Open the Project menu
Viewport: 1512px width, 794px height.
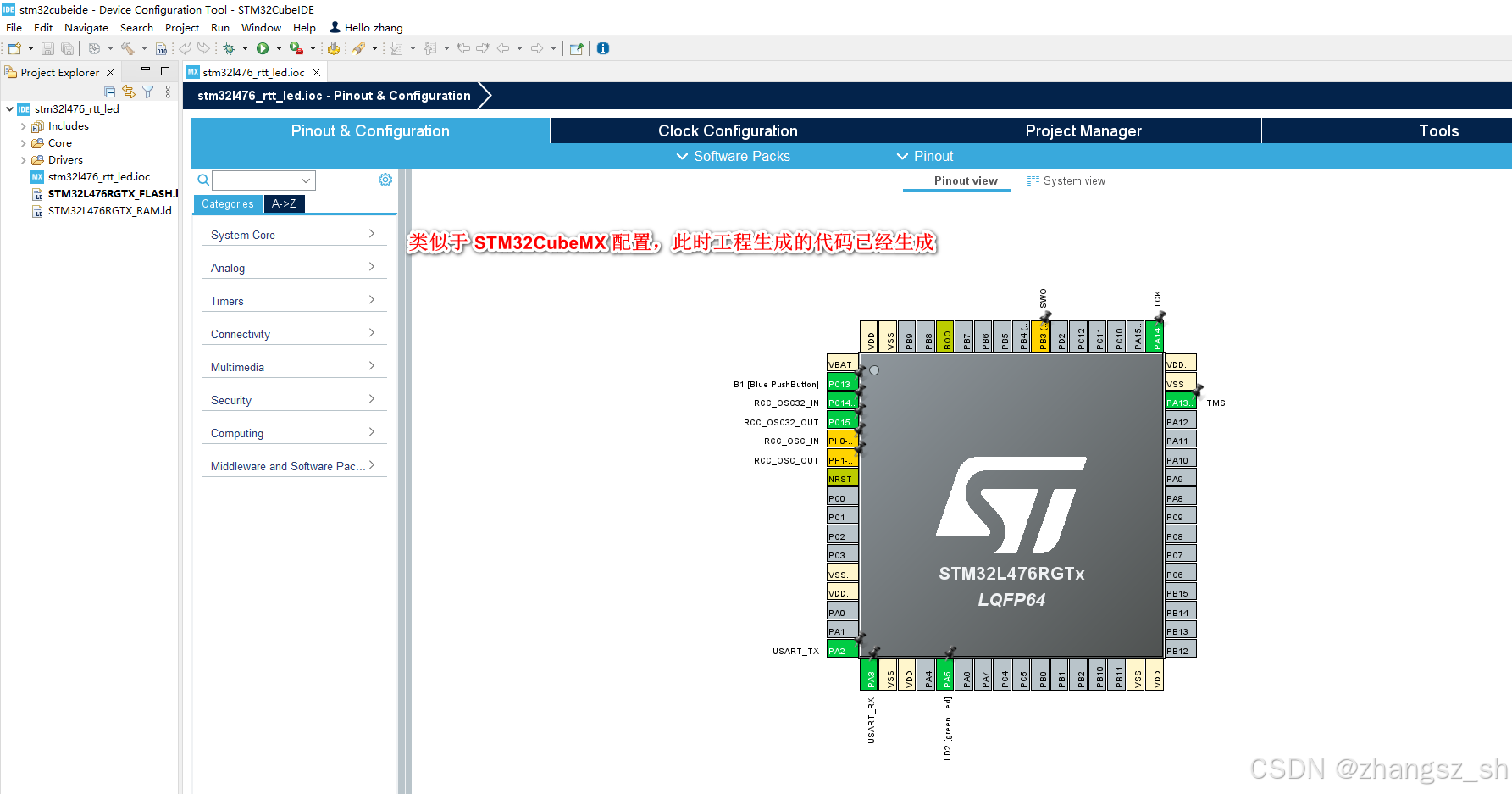(x=182, y=28)
